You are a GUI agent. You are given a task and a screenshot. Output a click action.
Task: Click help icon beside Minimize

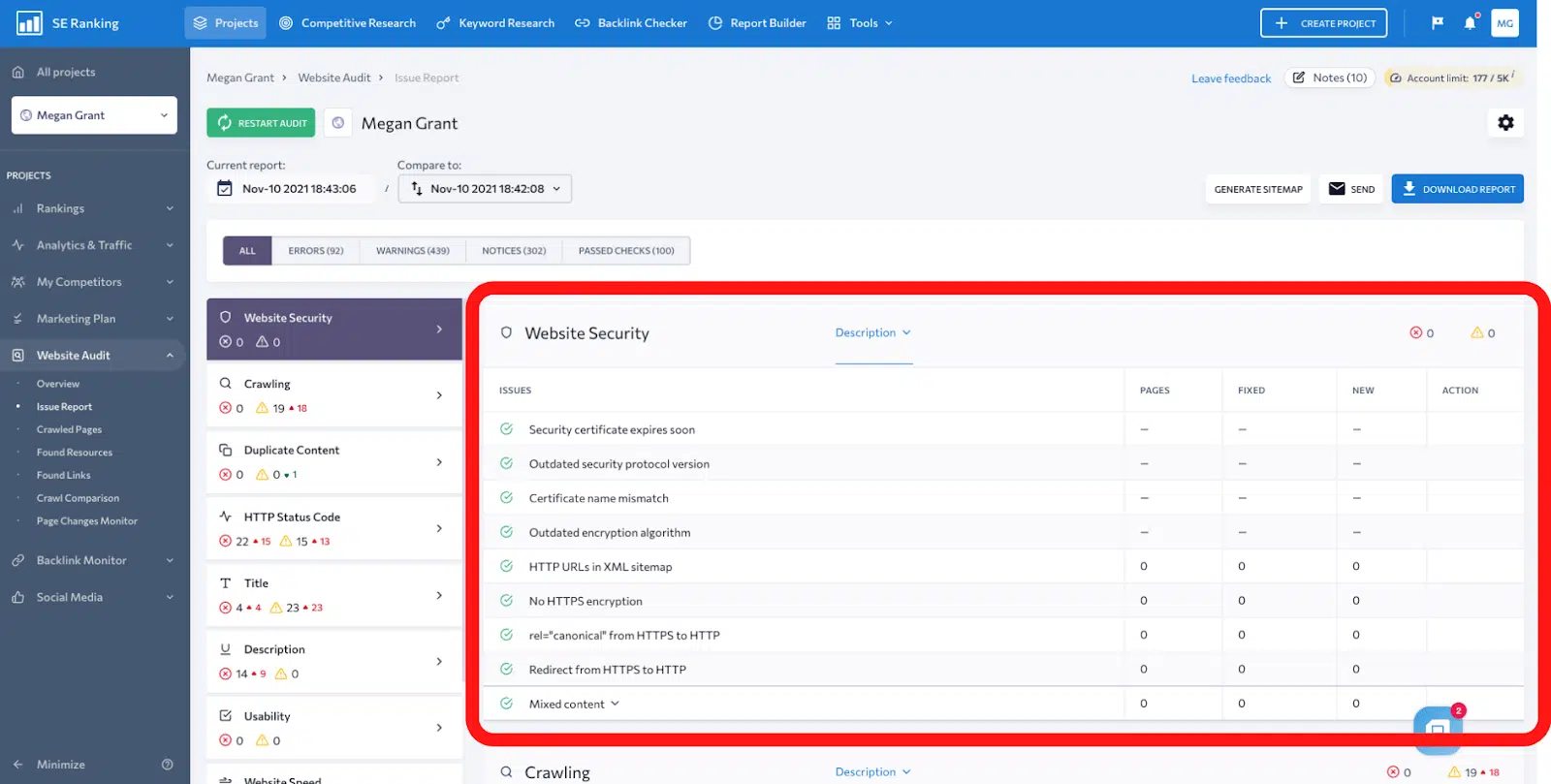tap(168, 765)
